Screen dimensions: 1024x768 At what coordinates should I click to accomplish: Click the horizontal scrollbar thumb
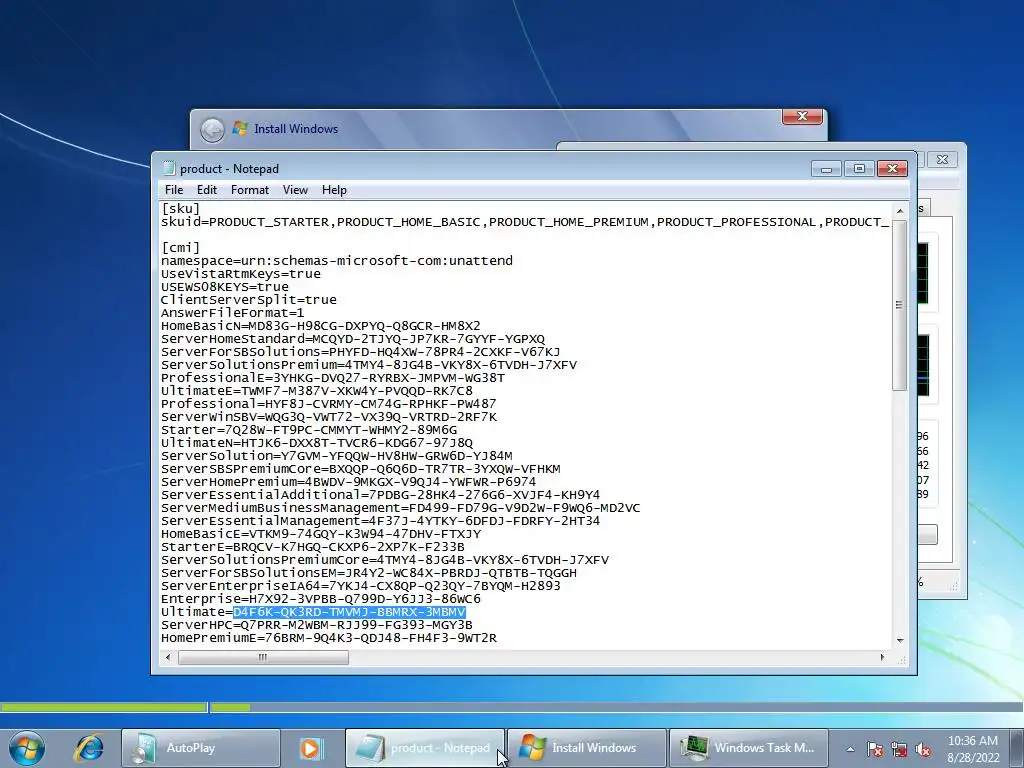click(263, 657)
